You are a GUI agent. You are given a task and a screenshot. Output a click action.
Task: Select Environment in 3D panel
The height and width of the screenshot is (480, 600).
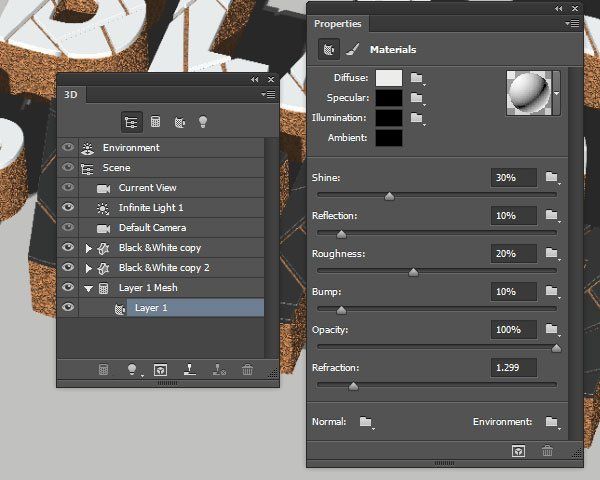pos(131,148)
